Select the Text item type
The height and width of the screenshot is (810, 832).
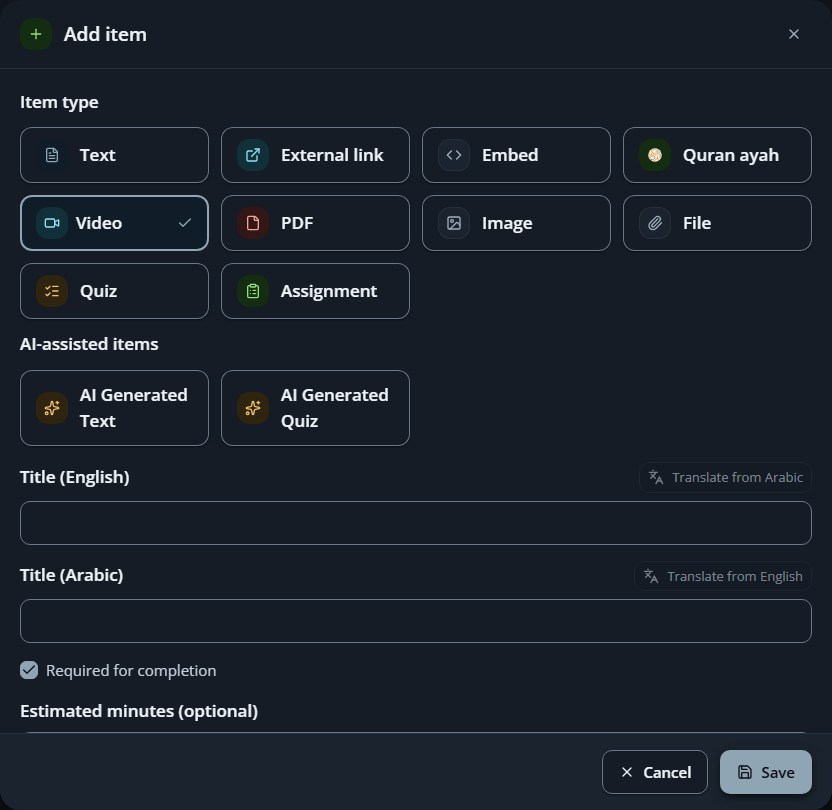pyautogui.click(x=114, y=155)
